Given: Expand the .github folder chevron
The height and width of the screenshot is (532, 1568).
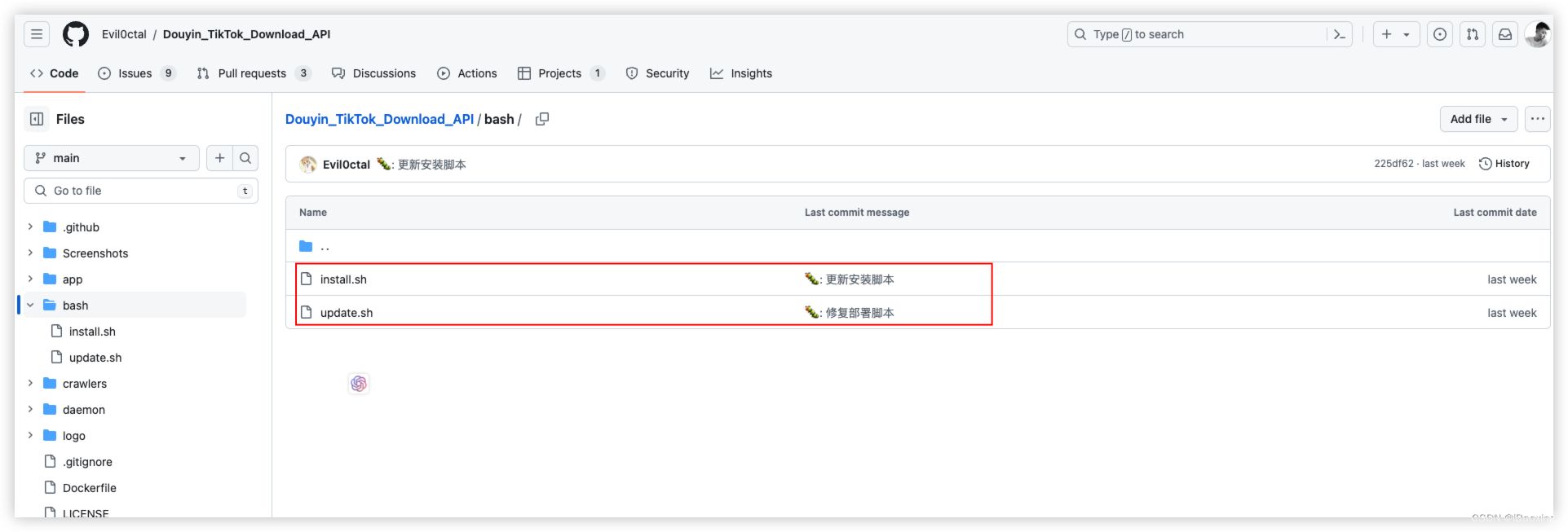Looking at the screenshot, I should tap(30, 226).
